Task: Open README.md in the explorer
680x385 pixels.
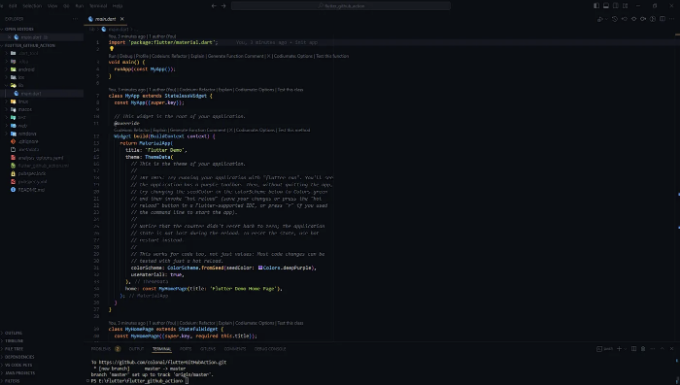Action: (x=31, y=190)
